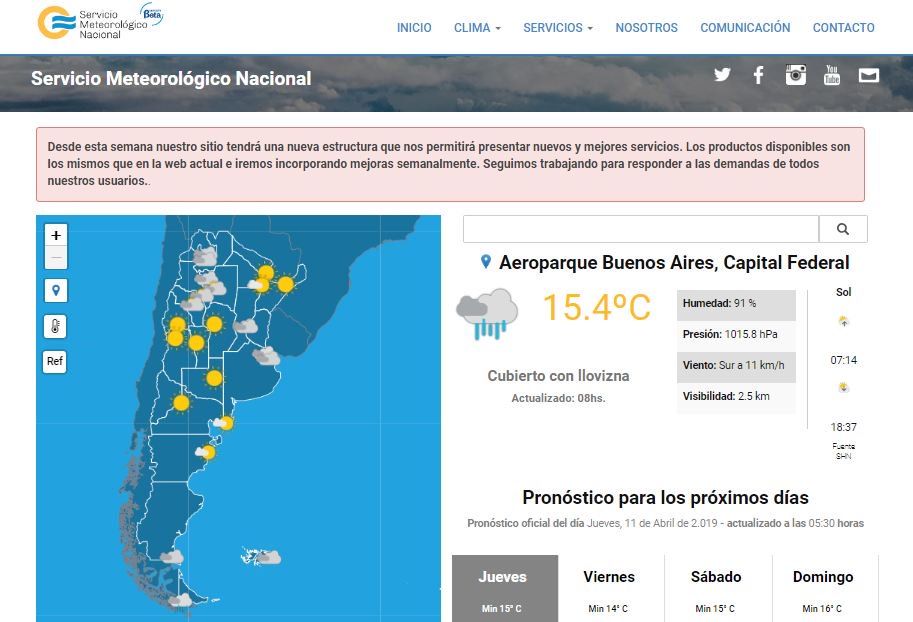Click the magnifying glass search icon
Image resolution: width=913 pixels, height=622 pixels.
click(x=843, y=229)
